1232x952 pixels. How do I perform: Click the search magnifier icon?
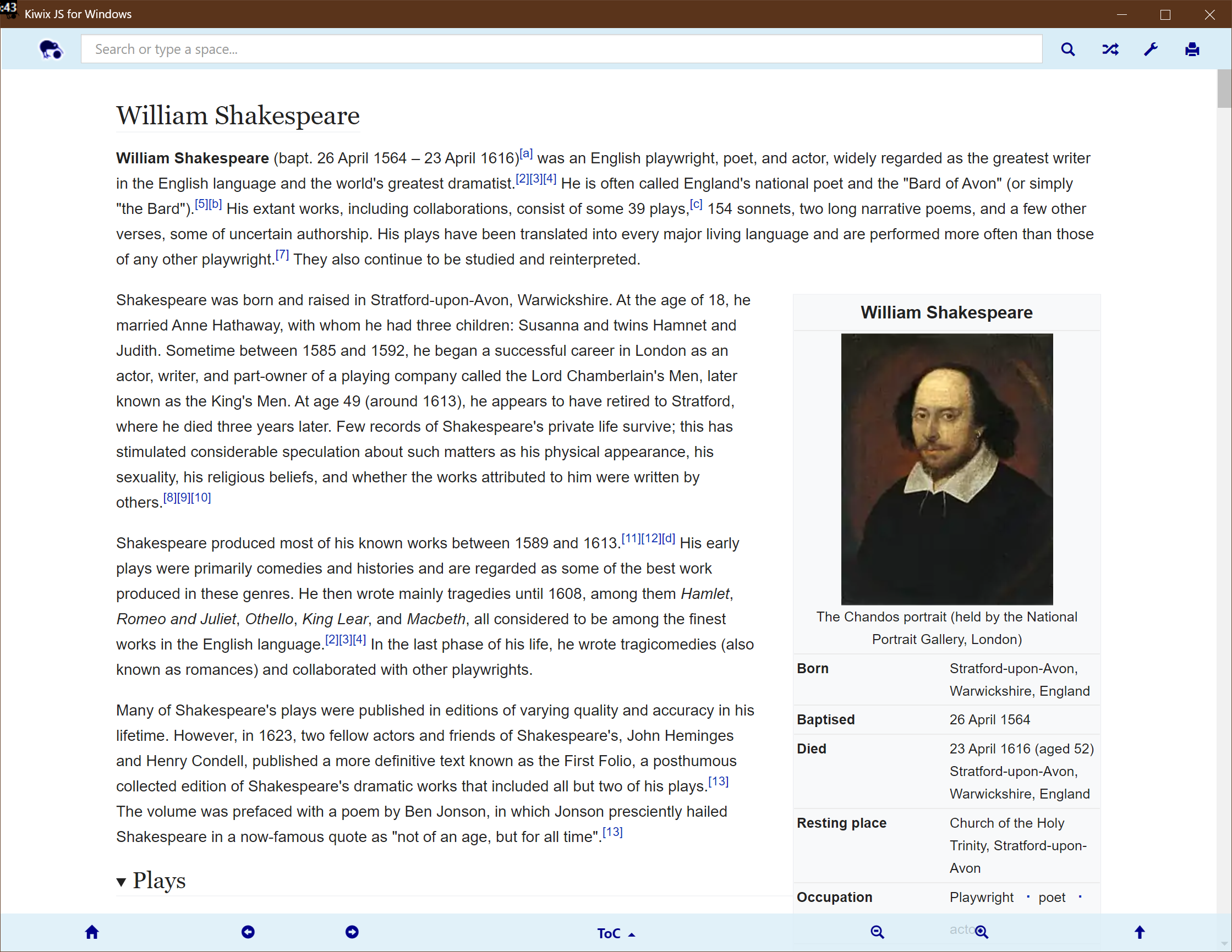tap(1068, 49)
